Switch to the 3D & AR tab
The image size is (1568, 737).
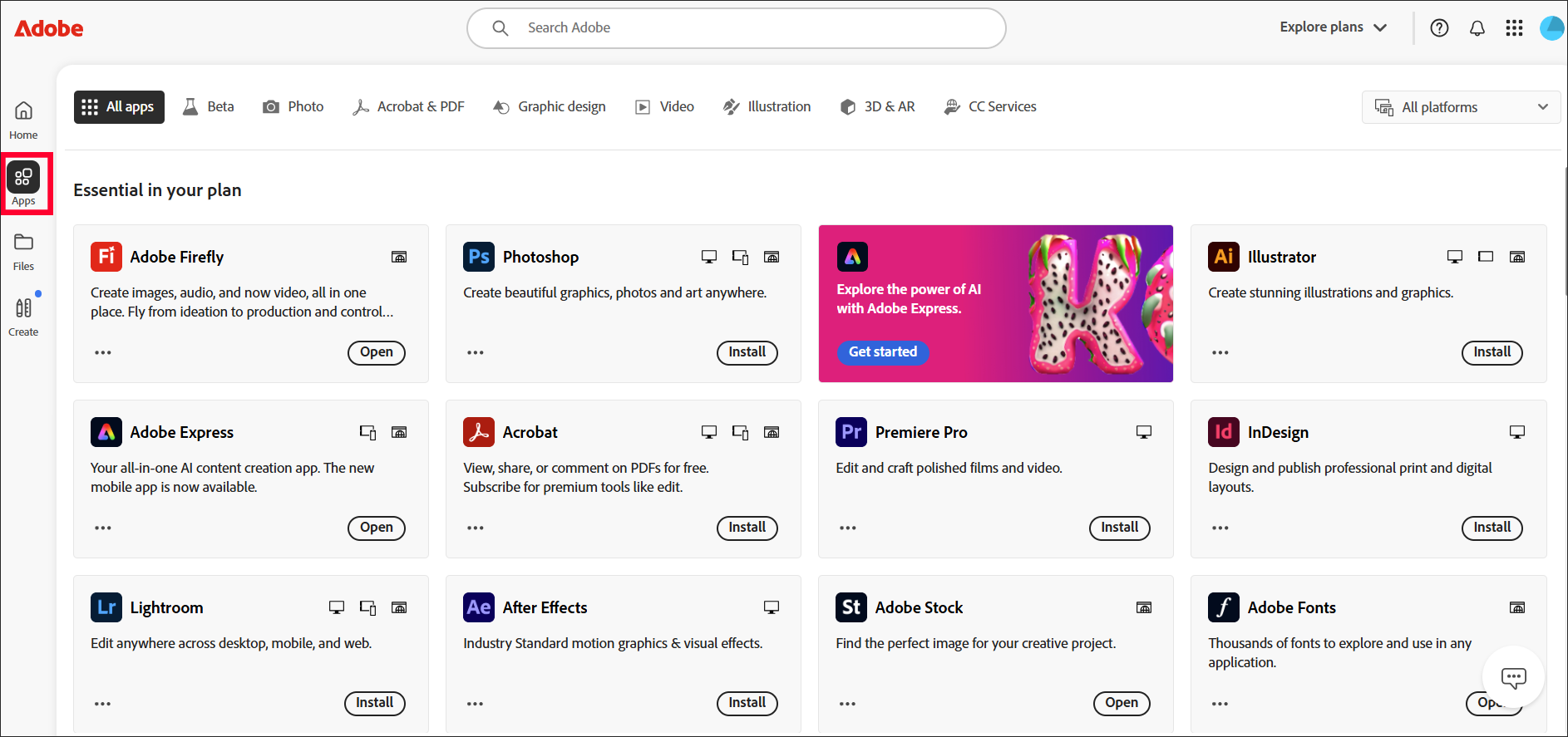click(x=878, y=107)
